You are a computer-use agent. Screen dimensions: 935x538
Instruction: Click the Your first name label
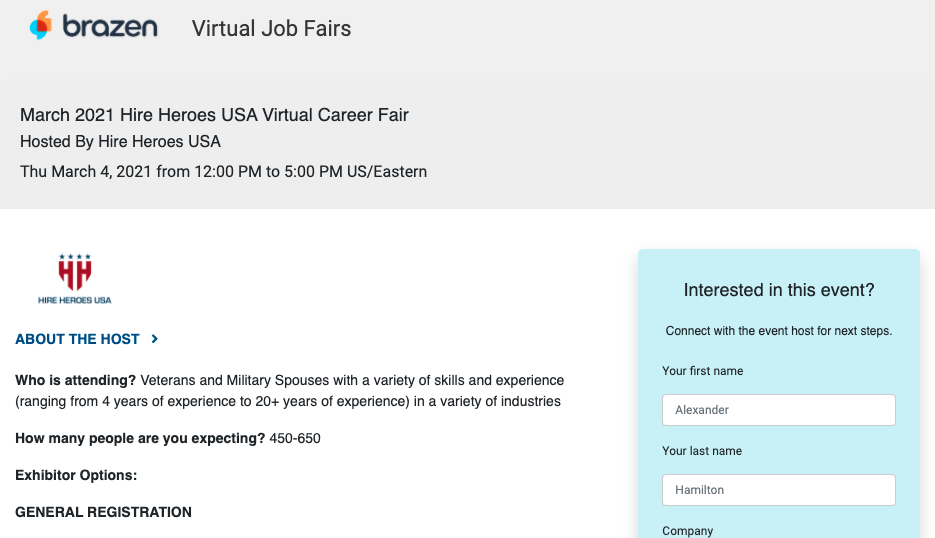[702, 371]
